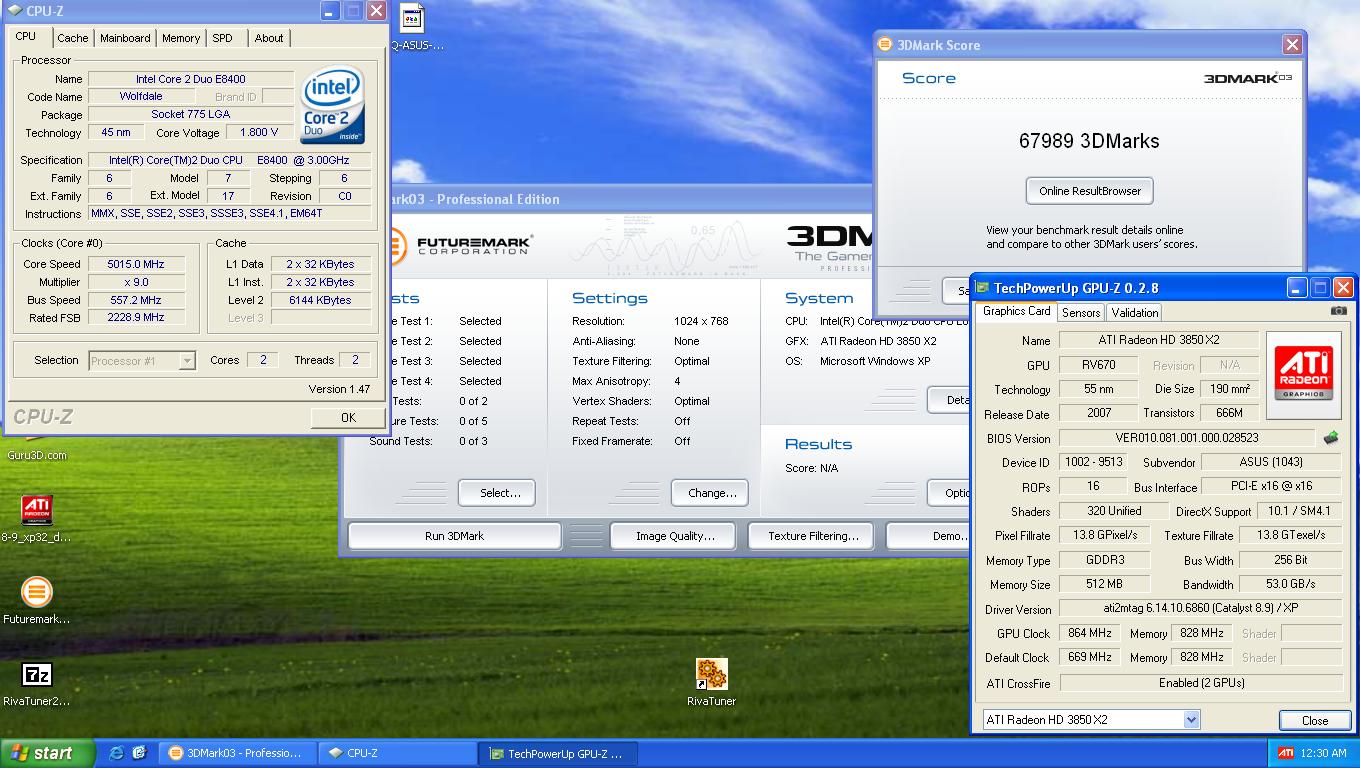
Task: Open the Futuremark desktop shortcut icon
Action: click(37, 592)
